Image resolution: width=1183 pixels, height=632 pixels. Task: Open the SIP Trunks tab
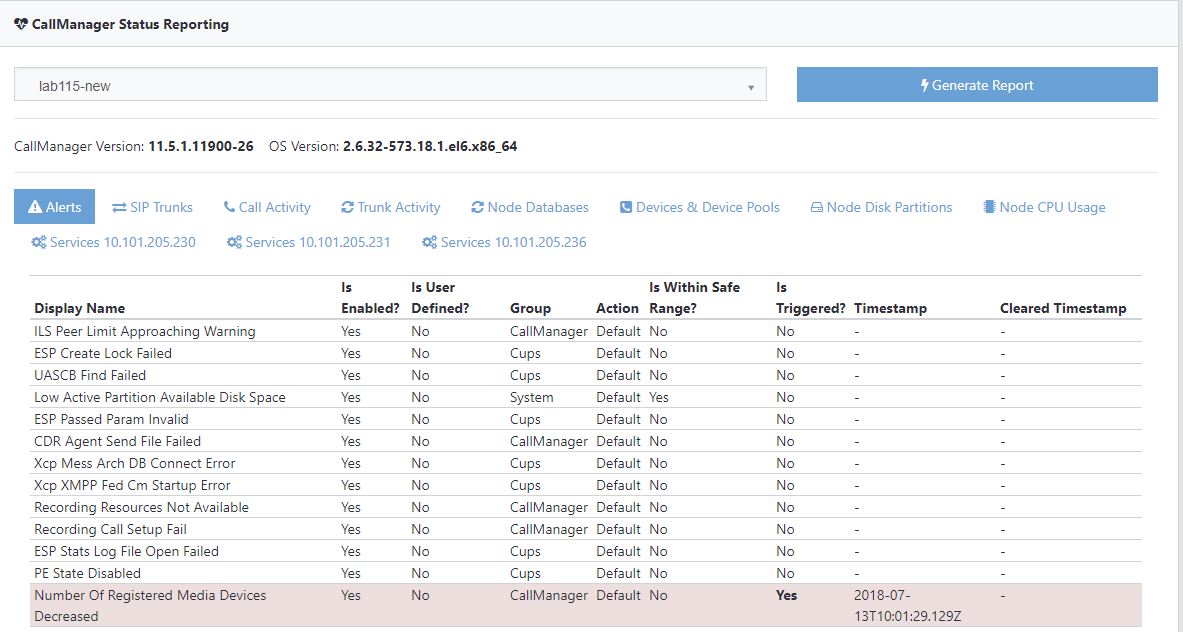(x=152, y=207)
